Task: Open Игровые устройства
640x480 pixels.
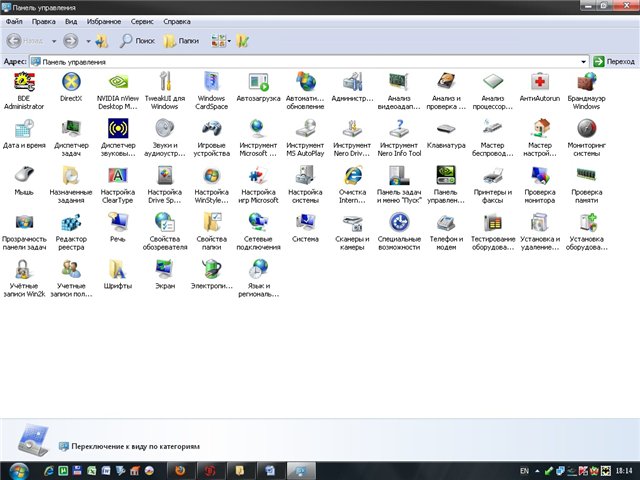Action: coord(211,138)
